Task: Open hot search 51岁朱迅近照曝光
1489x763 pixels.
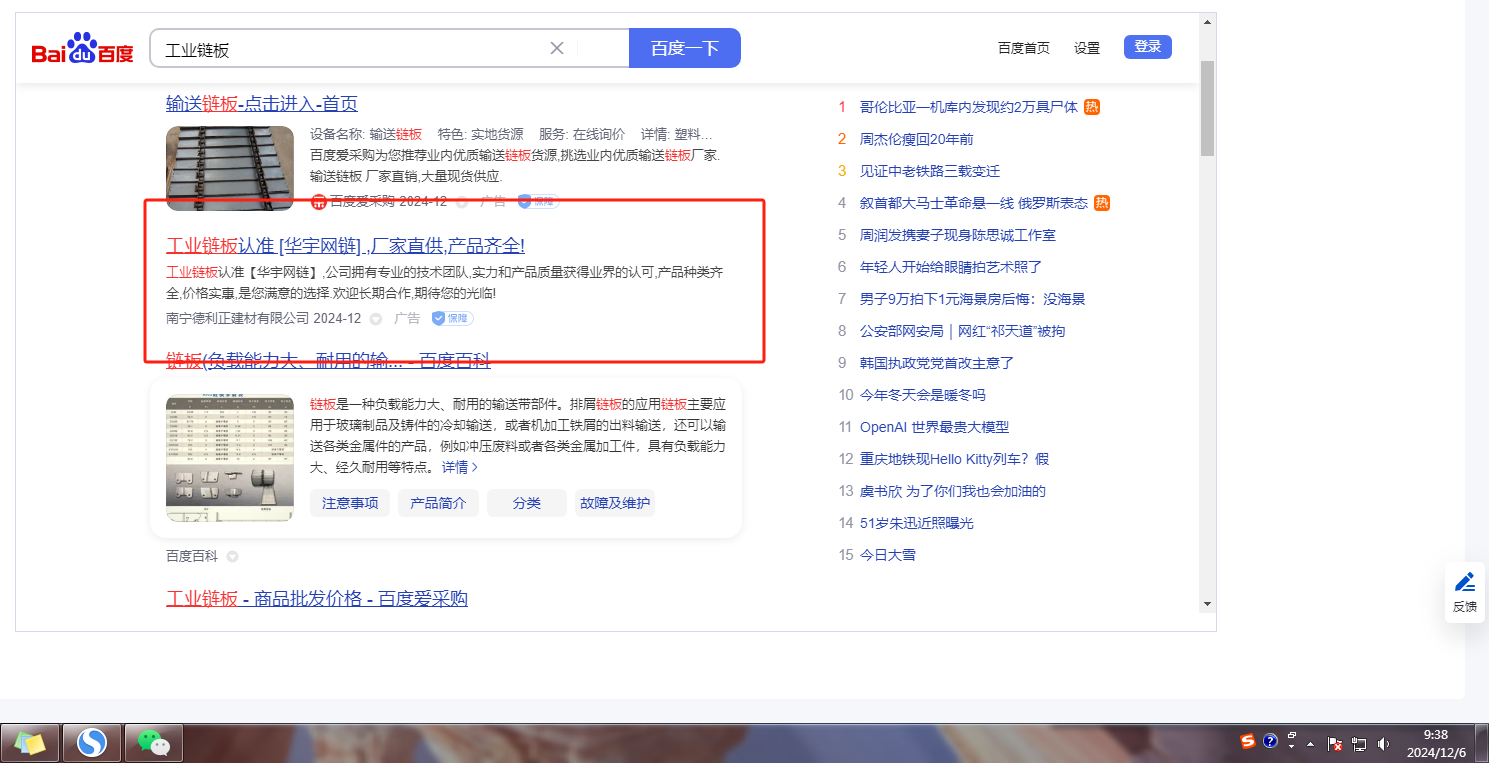Action: pyautogui.click(x=917, y=523)
